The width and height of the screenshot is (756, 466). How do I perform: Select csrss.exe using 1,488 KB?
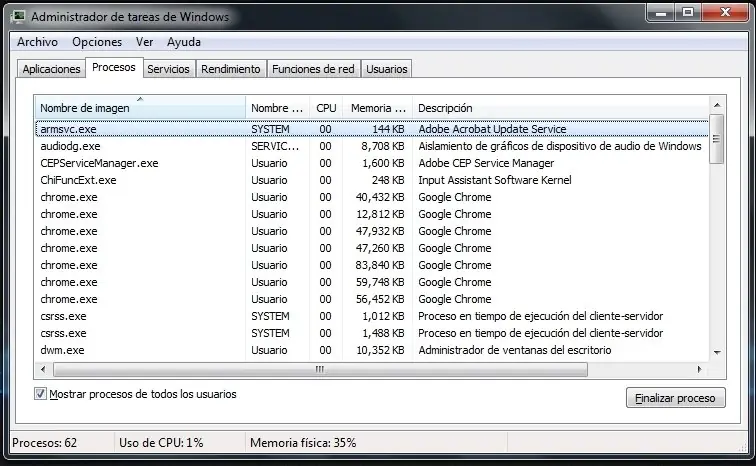pyautogui.click(x=372, y=333)
